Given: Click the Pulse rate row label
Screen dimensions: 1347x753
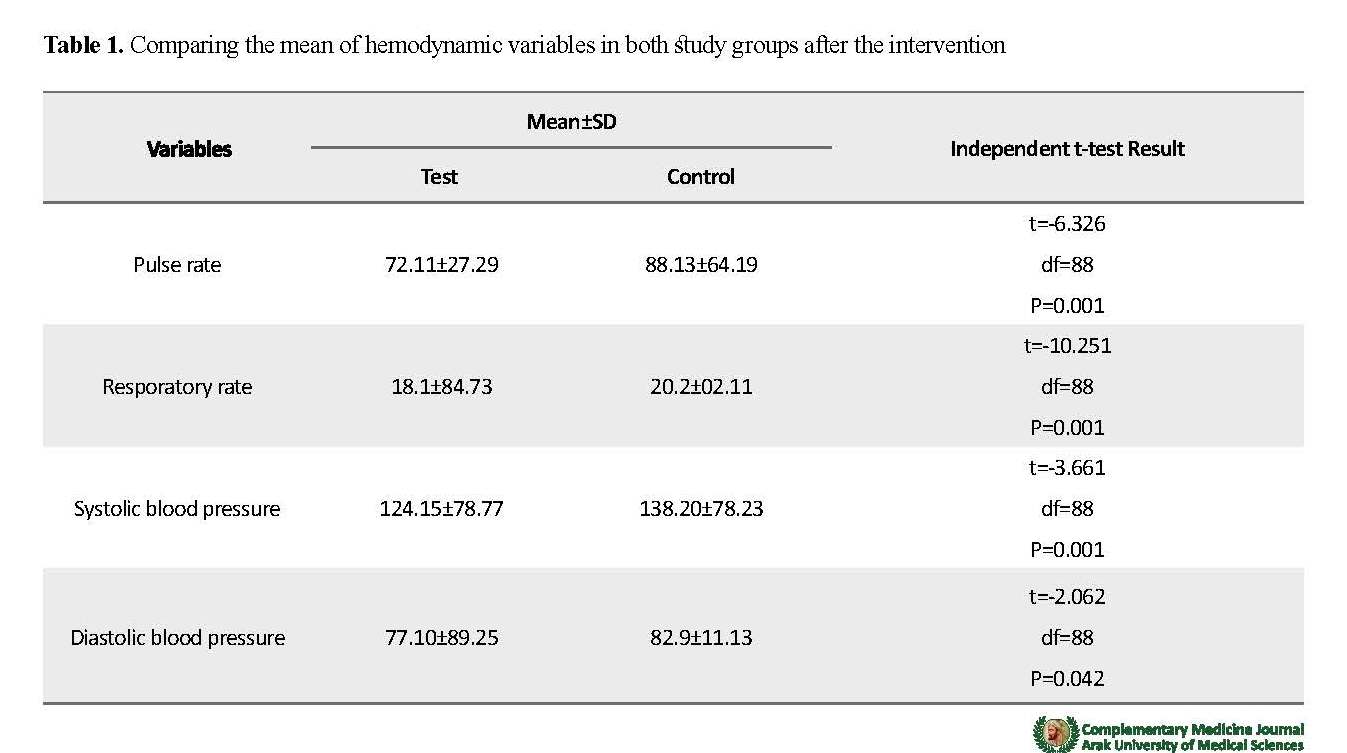Looking at the screenshot, I should tap(177, 265).
